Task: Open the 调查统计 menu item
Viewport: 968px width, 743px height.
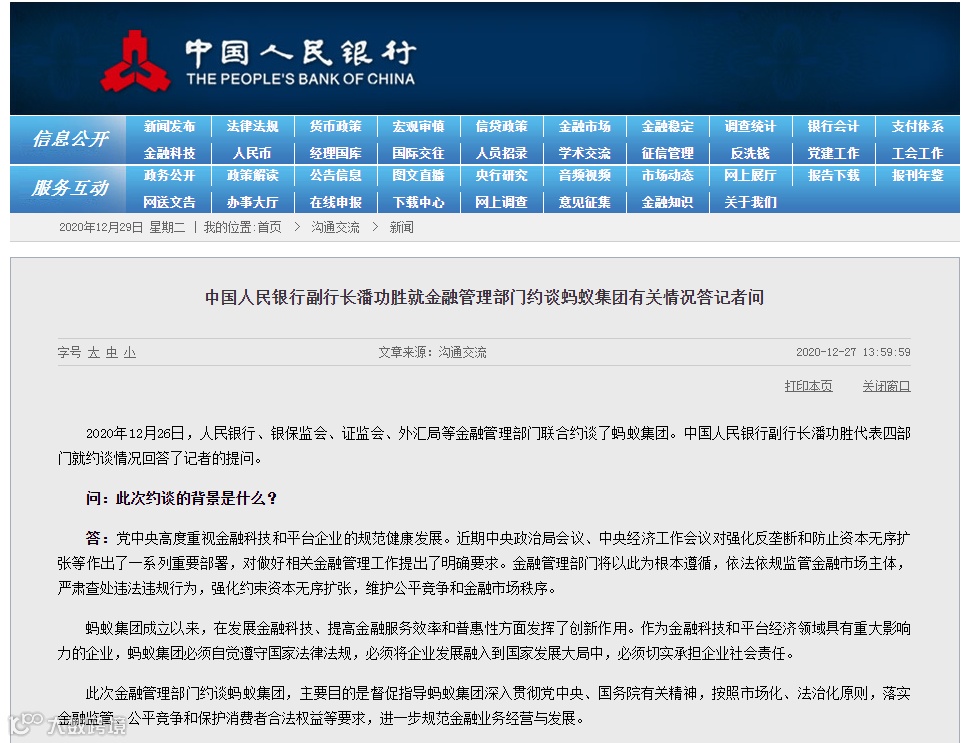Action: pos(751,127)
